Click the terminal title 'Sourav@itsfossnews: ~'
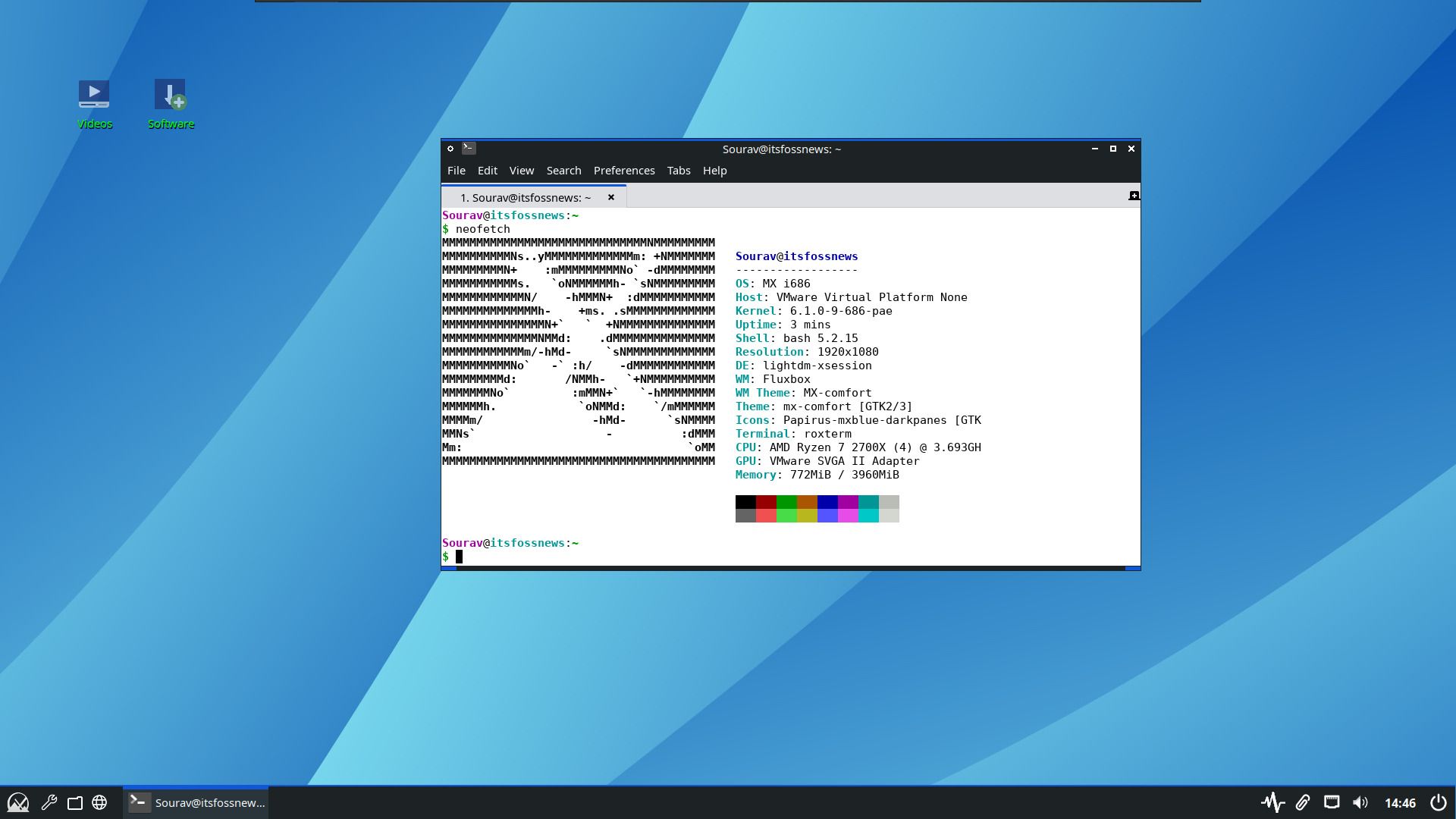1456x819 pixels. pyautogui.click(x=782, y=149)
